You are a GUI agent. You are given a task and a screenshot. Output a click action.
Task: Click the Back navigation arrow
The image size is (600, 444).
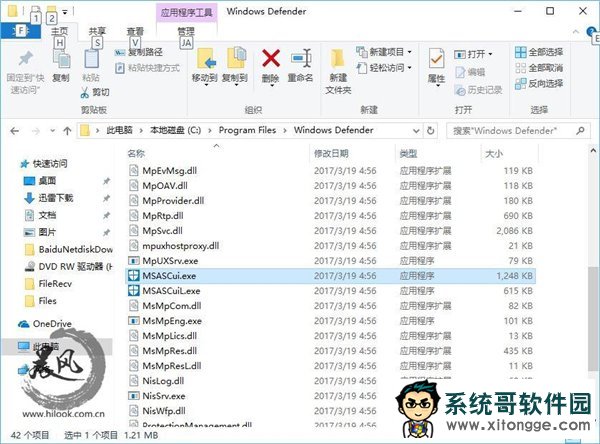pyautogui.click(x=15, y=131)
